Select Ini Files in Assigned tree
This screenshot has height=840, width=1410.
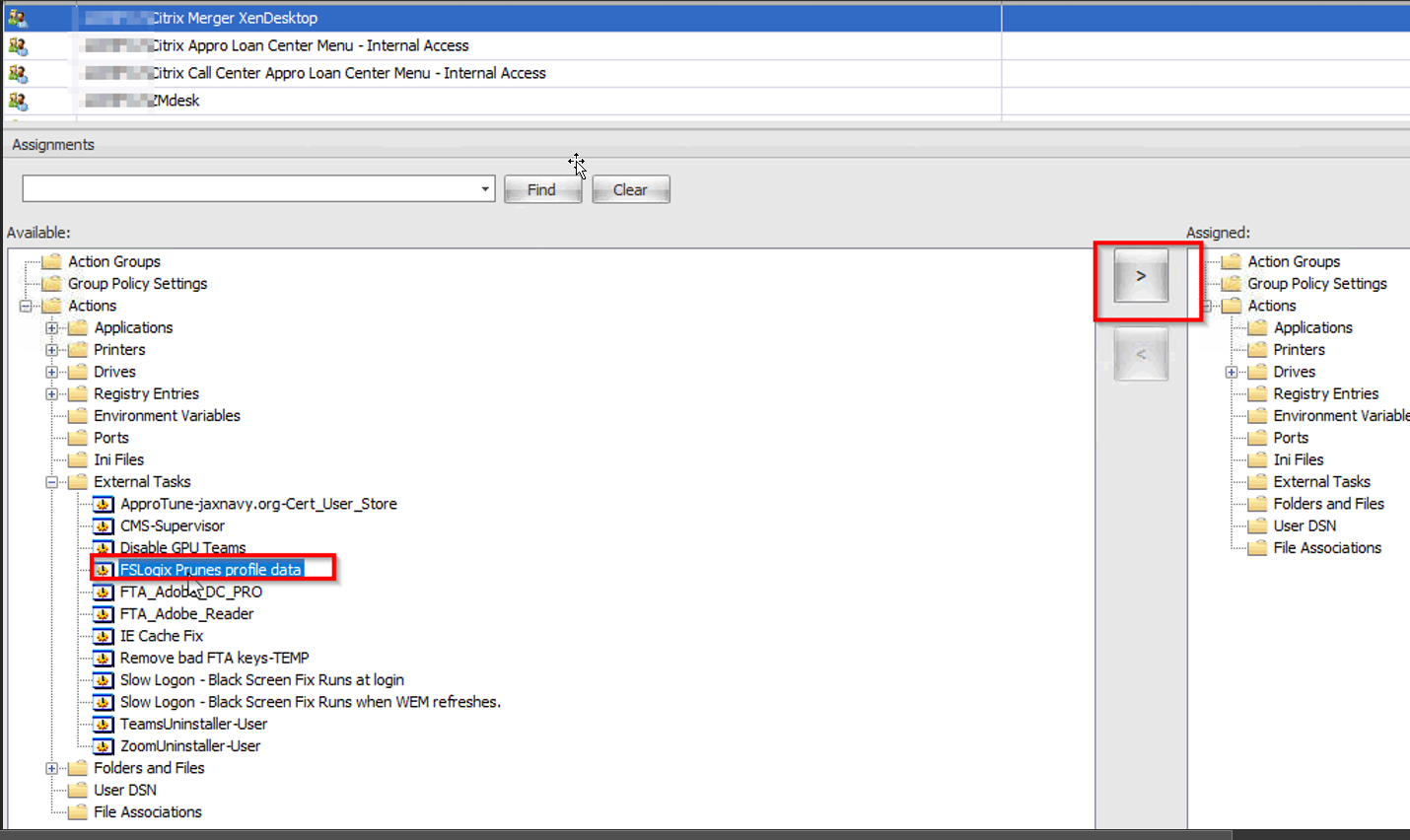1299,459
